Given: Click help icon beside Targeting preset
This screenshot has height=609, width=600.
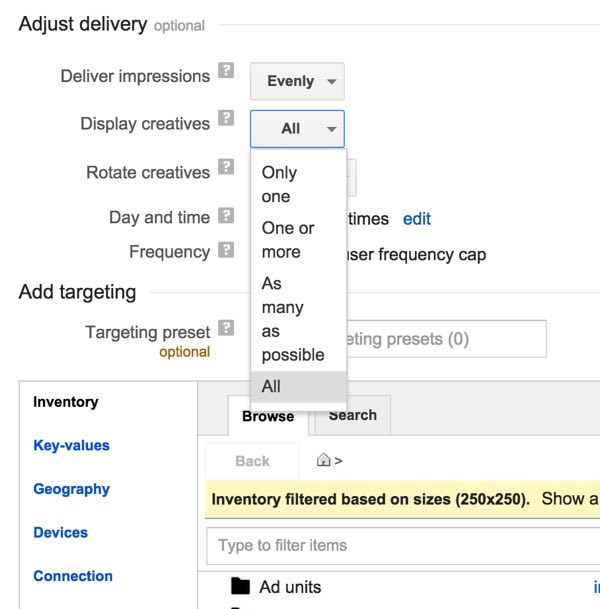Looking at the screenshot, I should click(227, 328).
